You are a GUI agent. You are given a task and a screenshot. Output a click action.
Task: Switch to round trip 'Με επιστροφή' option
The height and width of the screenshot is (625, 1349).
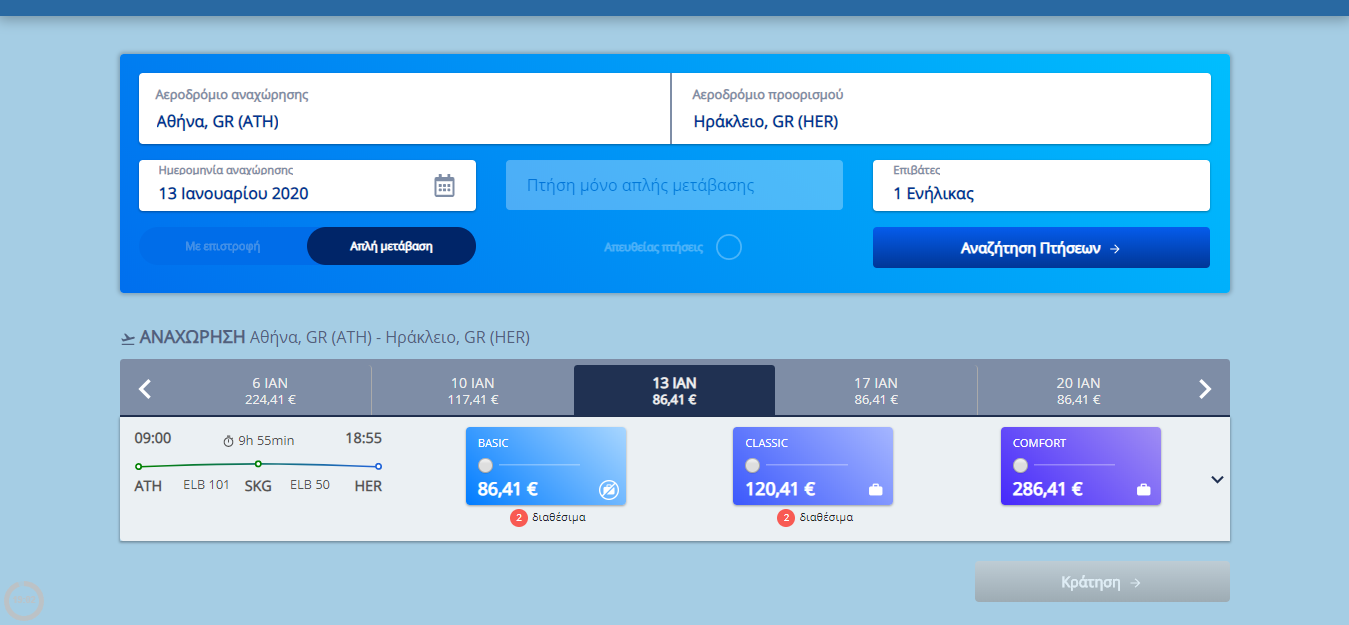pos(223,246)
